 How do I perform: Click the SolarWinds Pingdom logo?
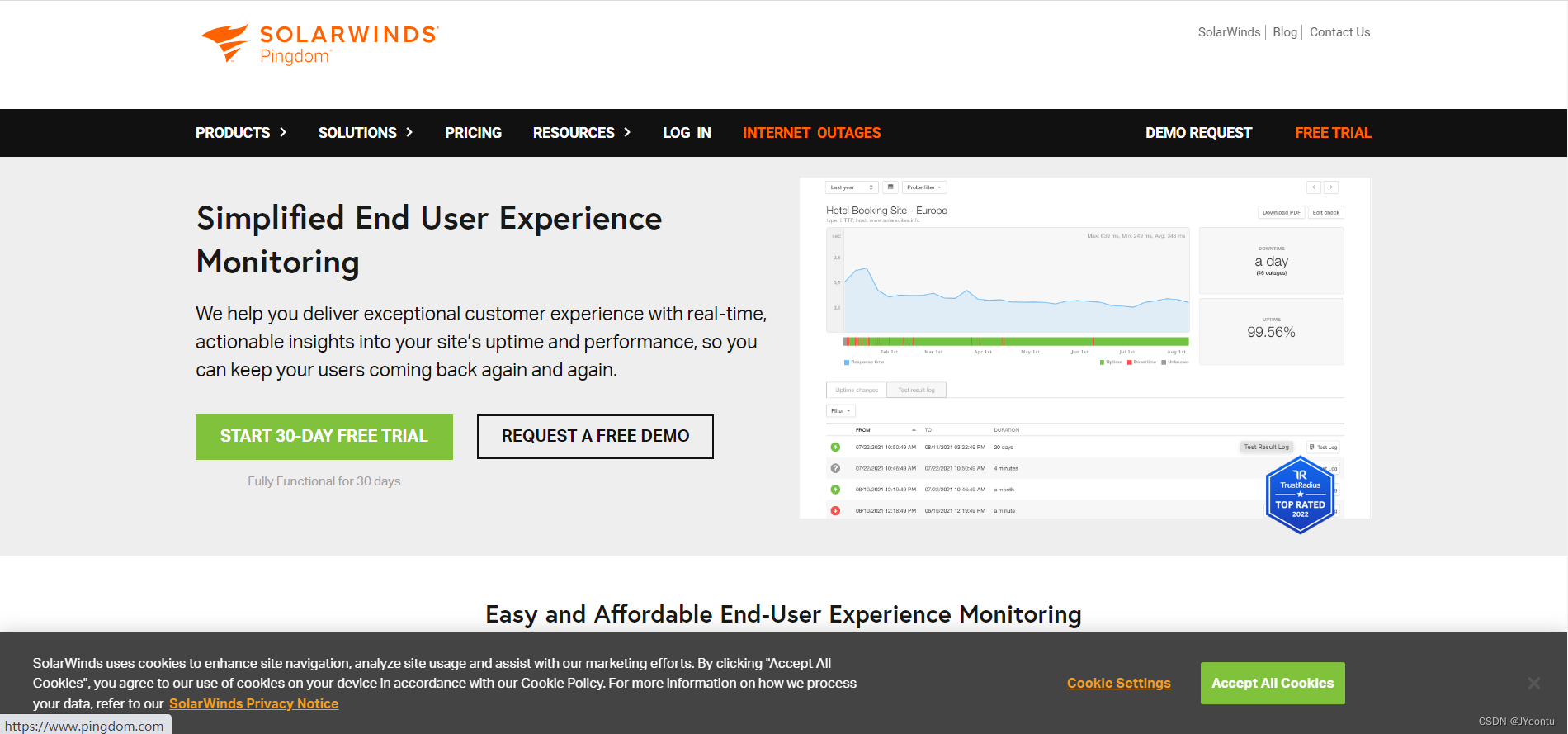pyautogui.click(x=319, y=44)
